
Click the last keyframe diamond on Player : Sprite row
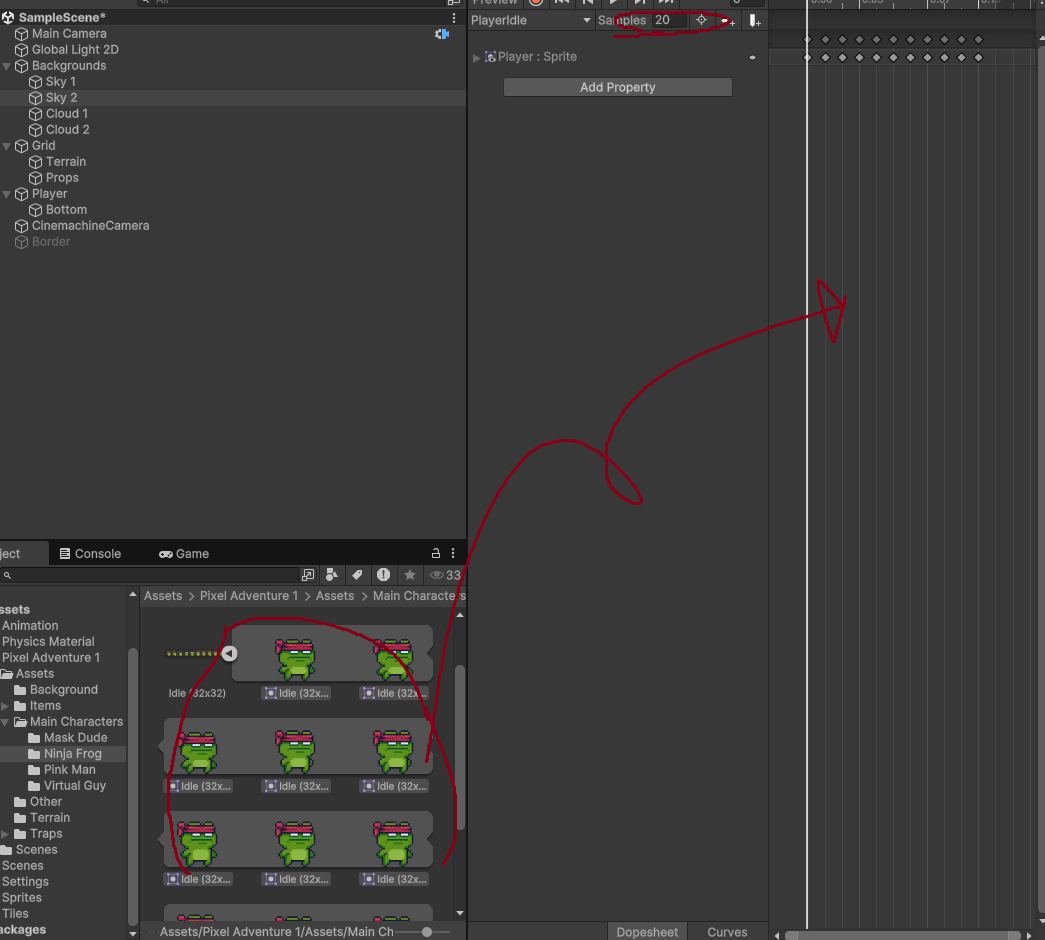coord(978,57)
